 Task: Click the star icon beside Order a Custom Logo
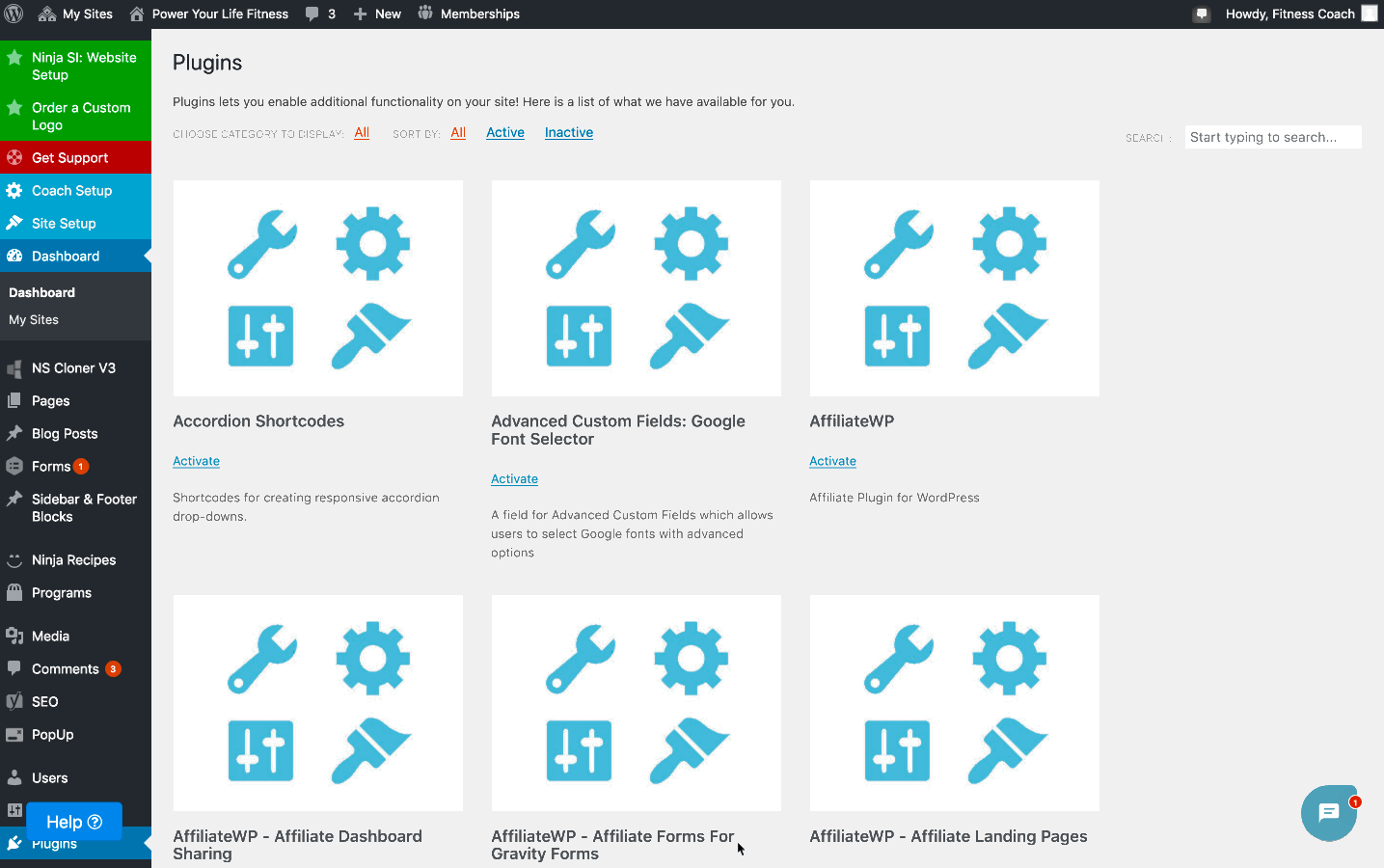(x=14, y=108)
